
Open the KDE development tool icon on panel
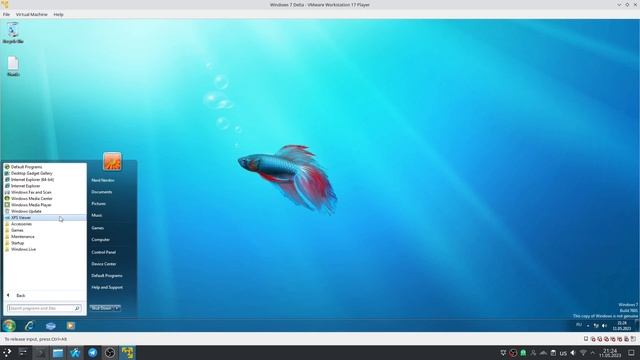click(75, 353)
